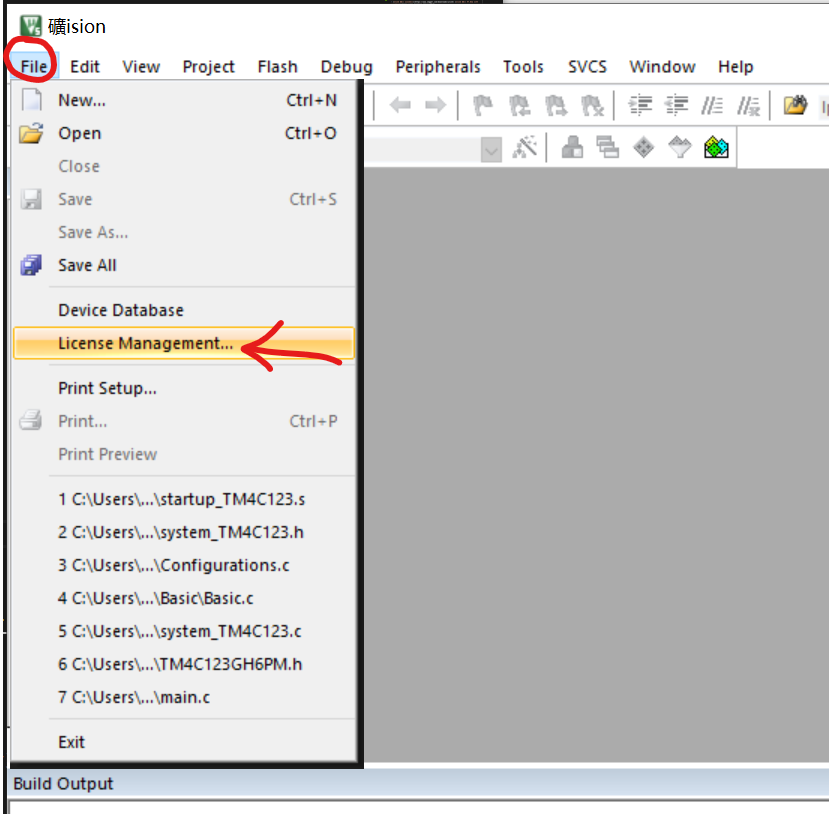Open recent file main.c
The image size is (829, 814).
pos(134,697)
